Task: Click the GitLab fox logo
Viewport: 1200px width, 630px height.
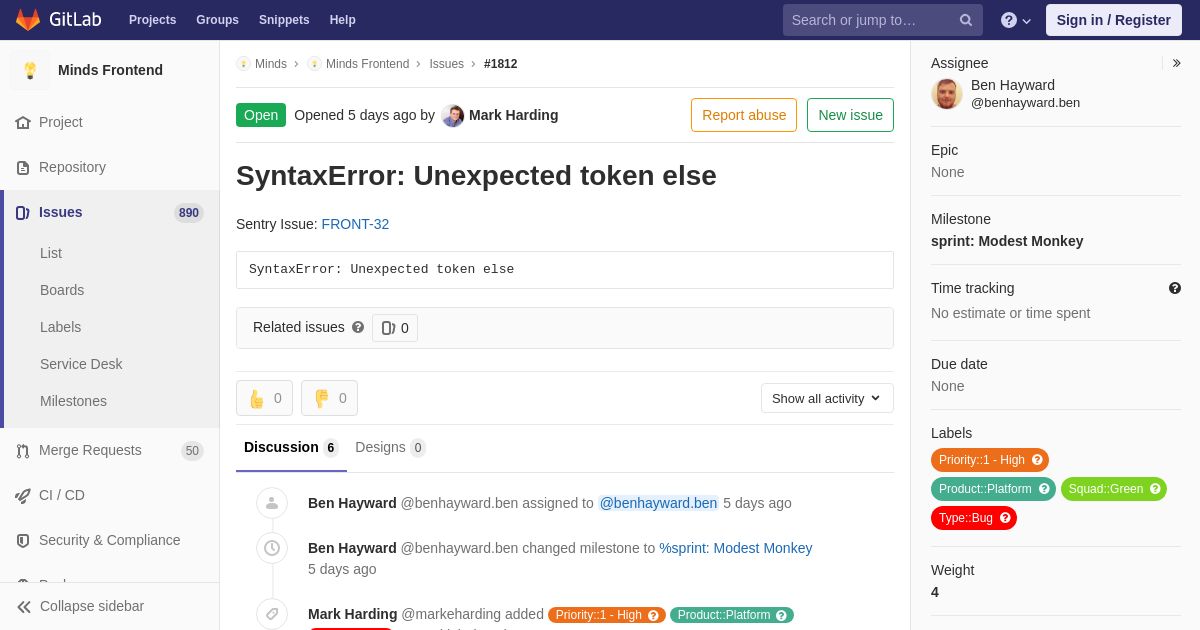Action: tap(28, 20)
